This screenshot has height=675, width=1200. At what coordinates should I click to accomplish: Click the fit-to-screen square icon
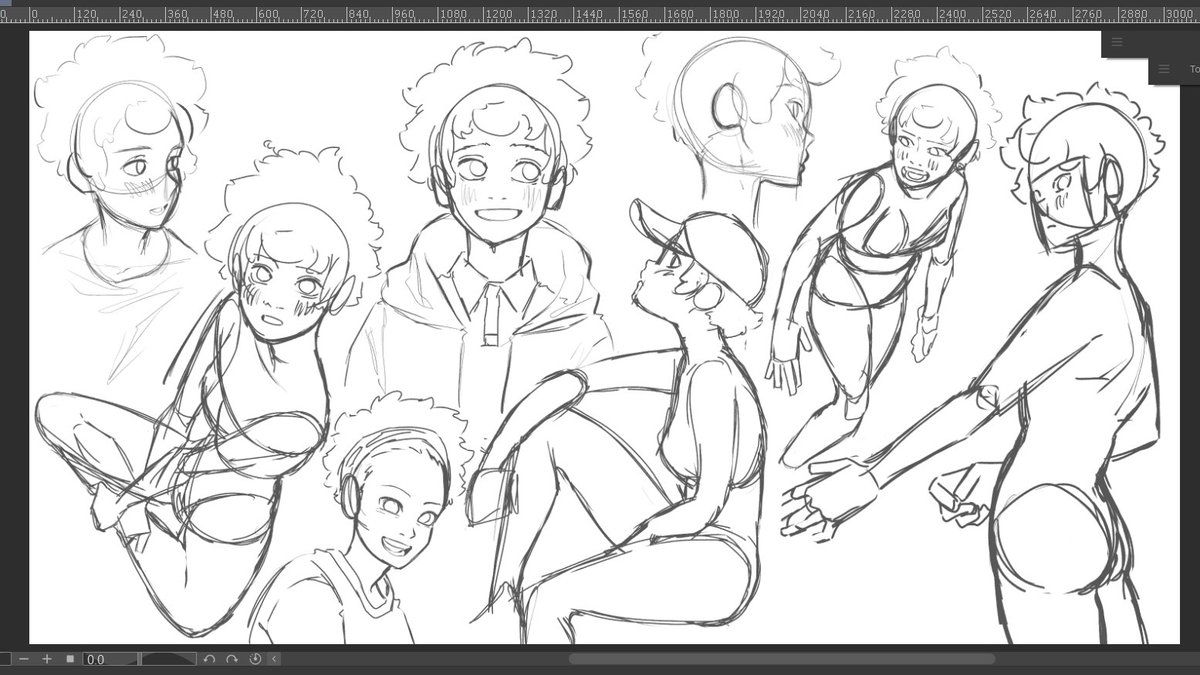pos(70,659)
